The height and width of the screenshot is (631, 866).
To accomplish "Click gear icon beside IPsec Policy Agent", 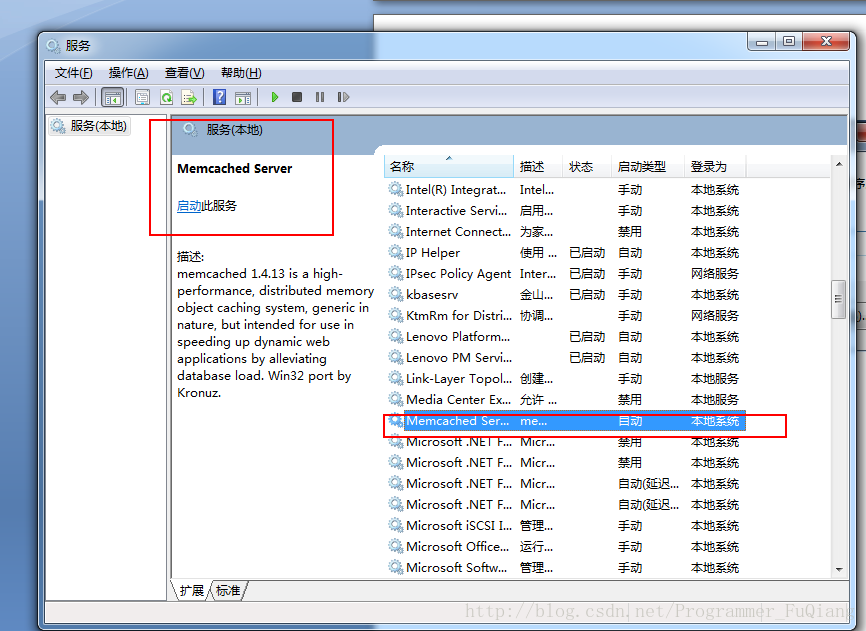I will click(395, 273).
